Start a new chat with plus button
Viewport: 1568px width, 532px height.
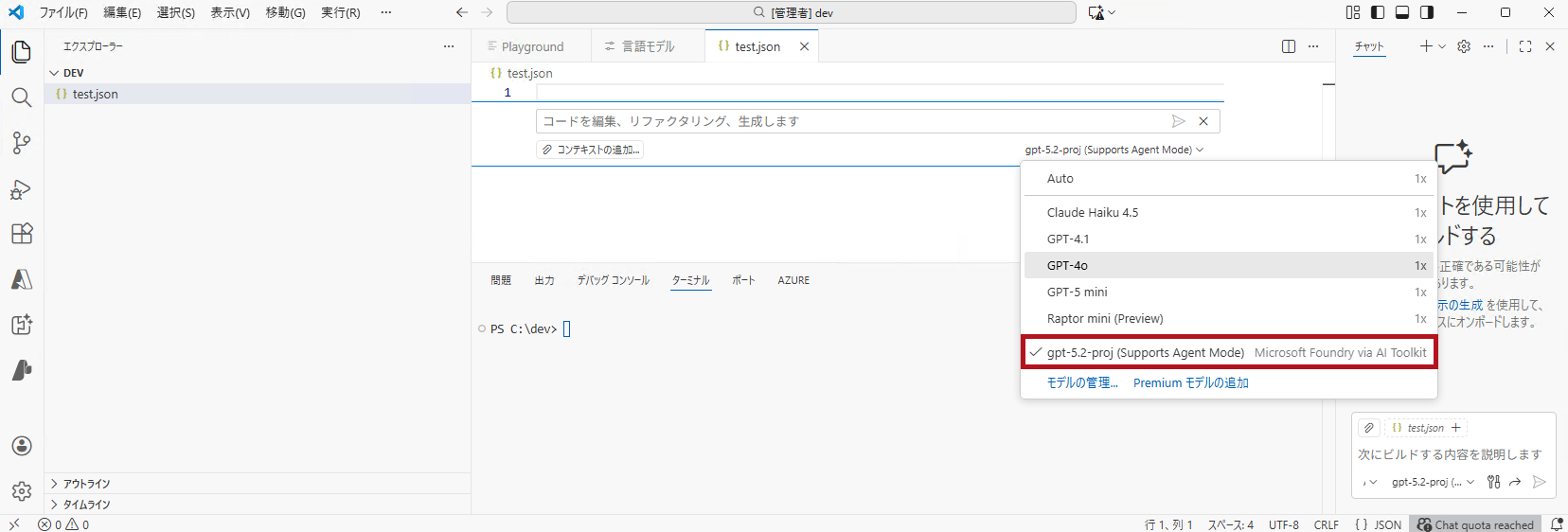coord(1426,46)
